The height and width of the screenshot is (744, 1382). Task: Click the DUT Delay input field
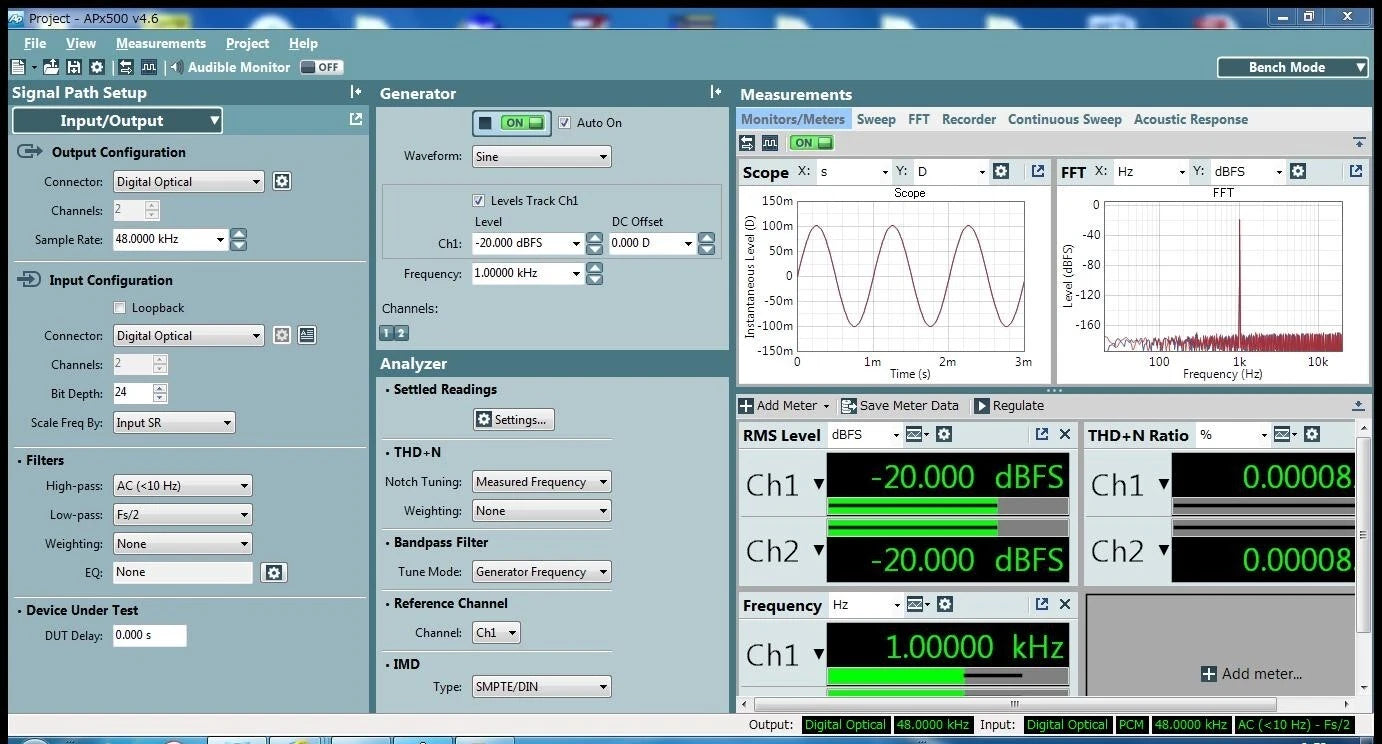pos(149,635)
